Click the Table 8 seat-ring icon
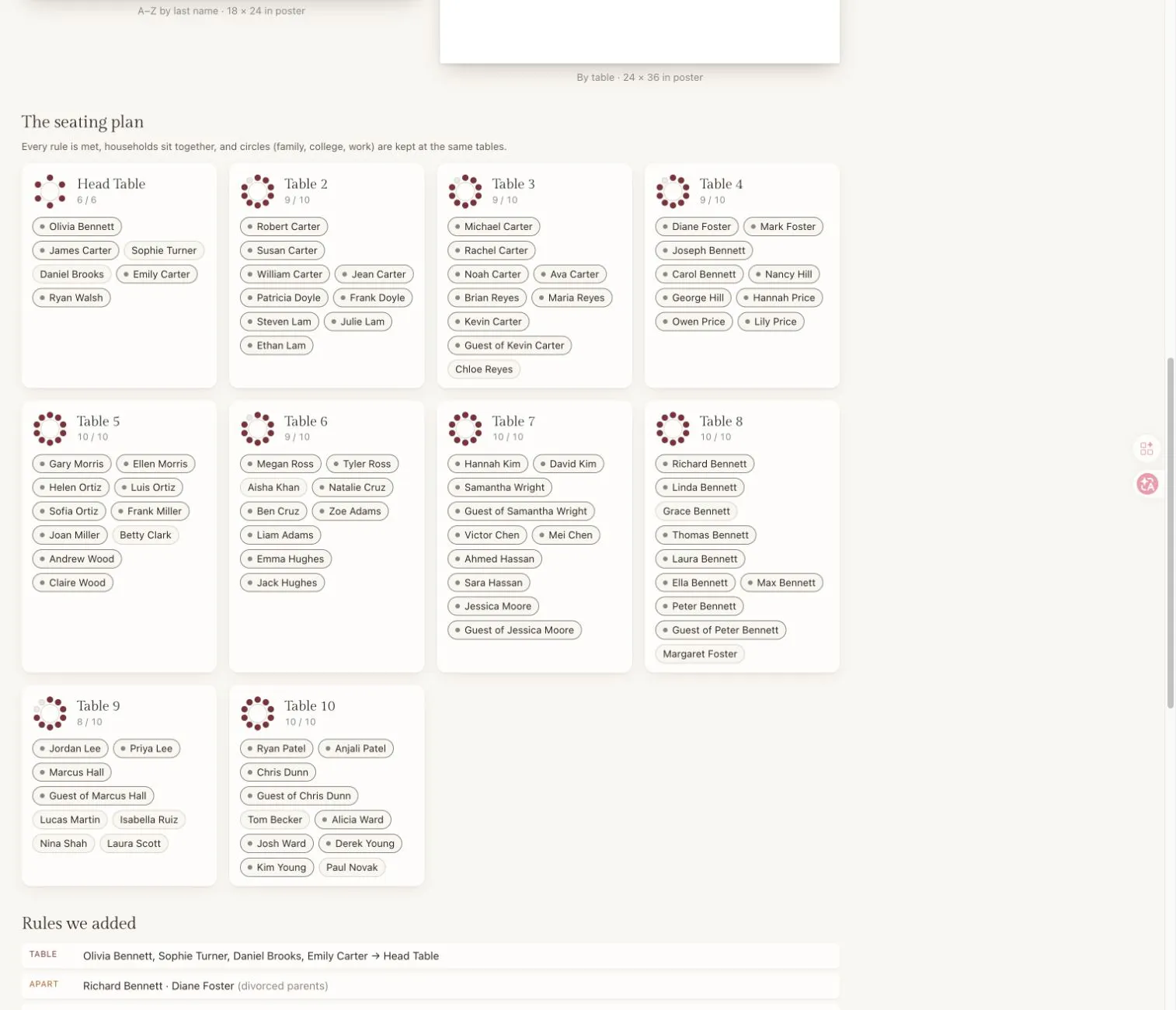This screenshot has width=1176, height=1010. 673,428
